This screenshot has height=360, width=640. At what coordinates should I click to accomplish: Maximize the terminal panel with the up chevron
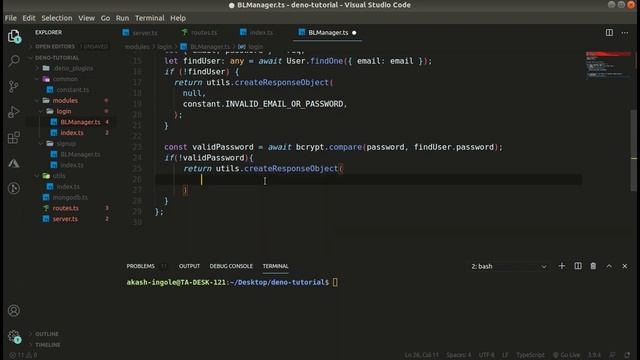(609, 266)
